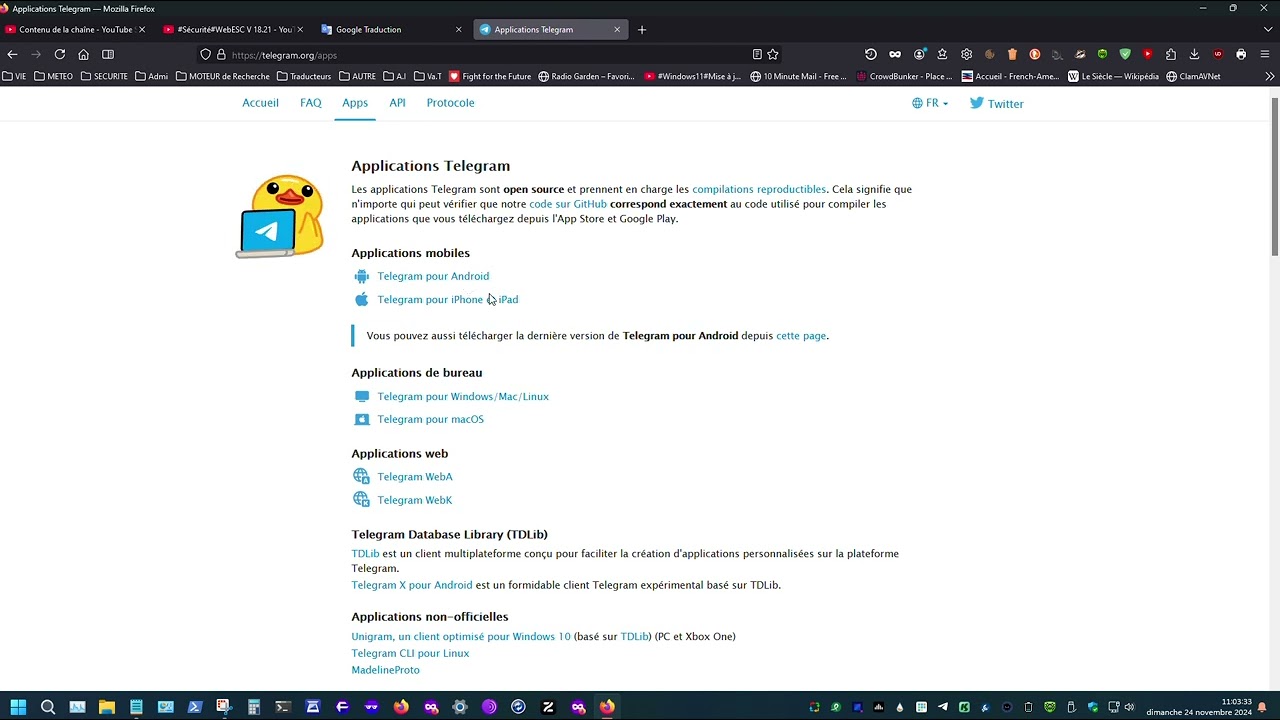Open the settings gear icon in Firefox toolbar
This screenshot has height=720, width=1280.
coord(966,54)
